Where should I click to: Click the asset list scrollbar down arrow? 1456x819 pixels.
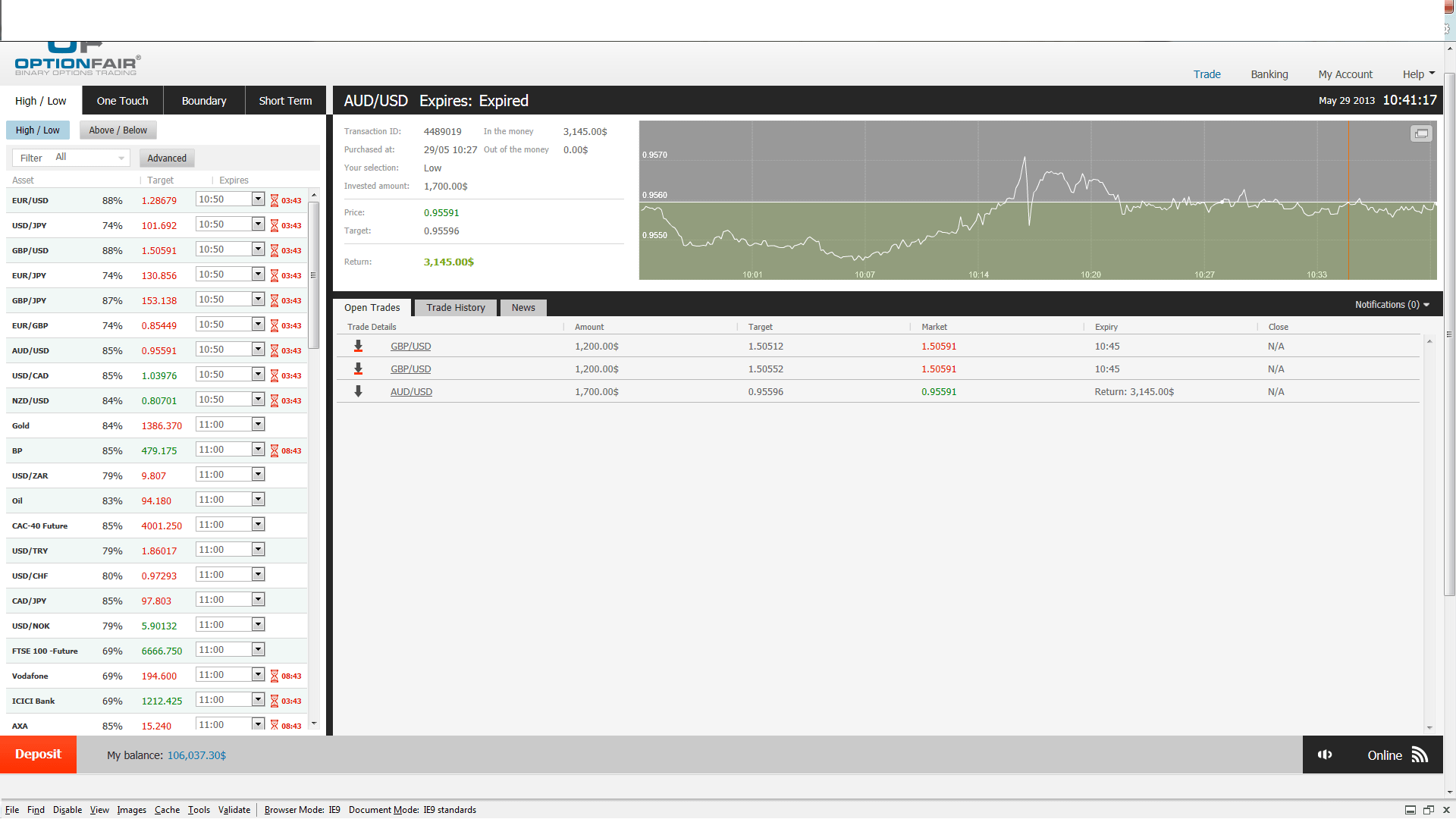tap(314, 723)
